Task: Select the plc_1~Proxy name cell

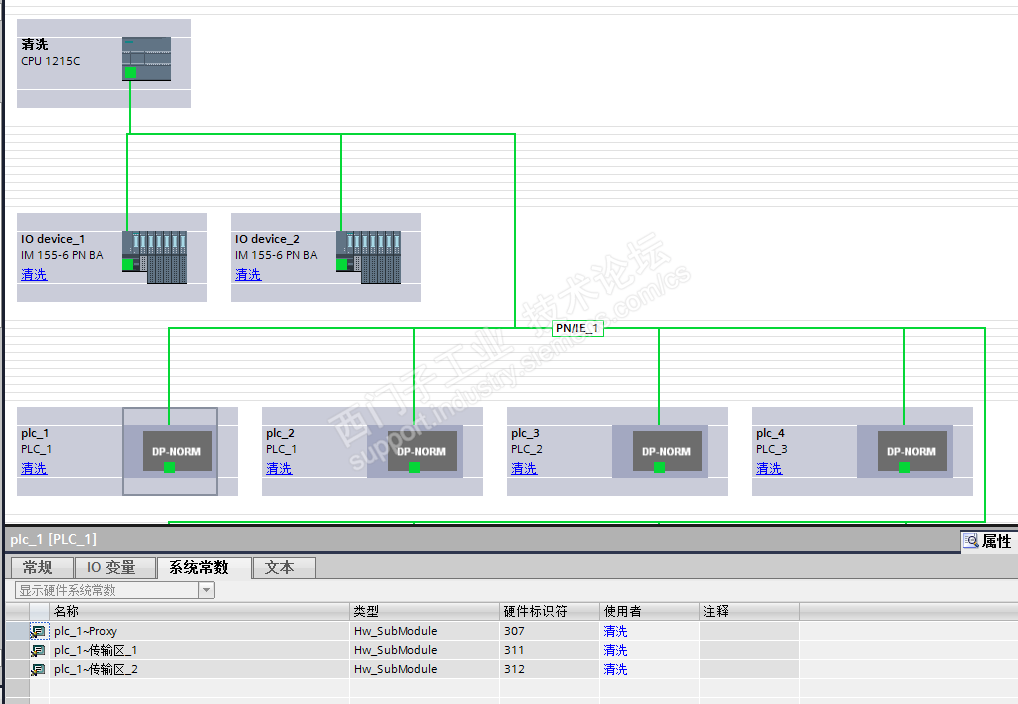Action: point(200,631)
